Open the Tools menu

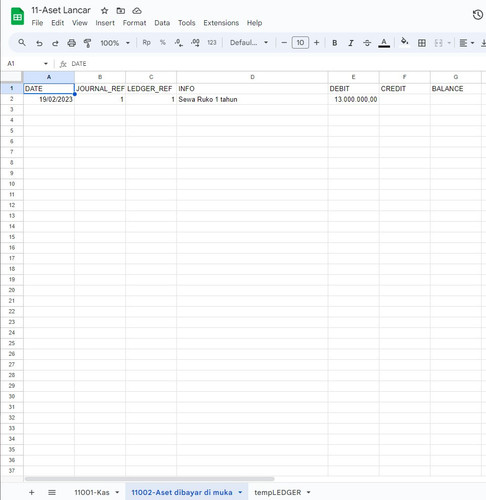[186, 23]
